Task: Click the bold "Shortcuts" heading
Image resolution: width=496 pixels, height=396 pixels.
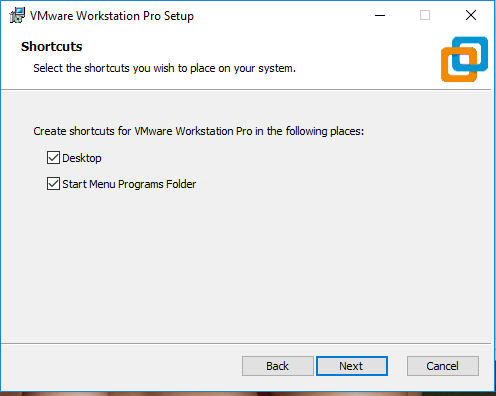Action: [x=51, y=47]
